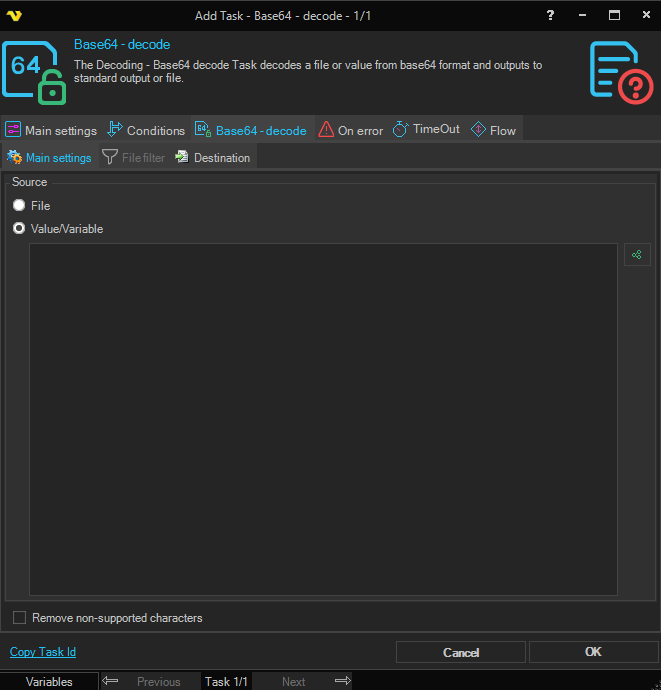This screenshot has width=661, height=690.
Task: Select the Value/Variable radio option
Action: (19, 228)
